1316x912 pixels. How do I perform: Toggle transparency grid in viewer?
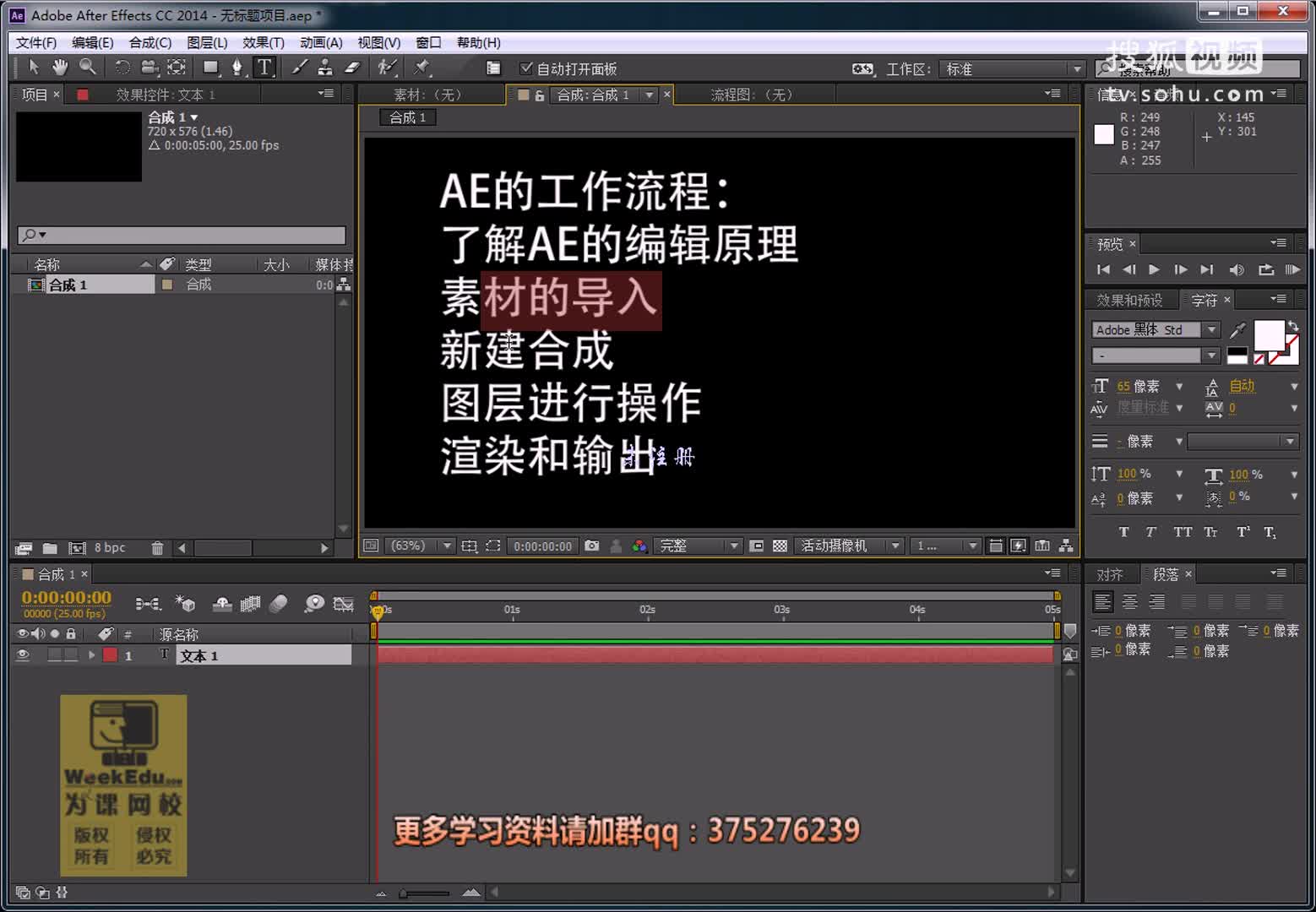click(780, 546)
